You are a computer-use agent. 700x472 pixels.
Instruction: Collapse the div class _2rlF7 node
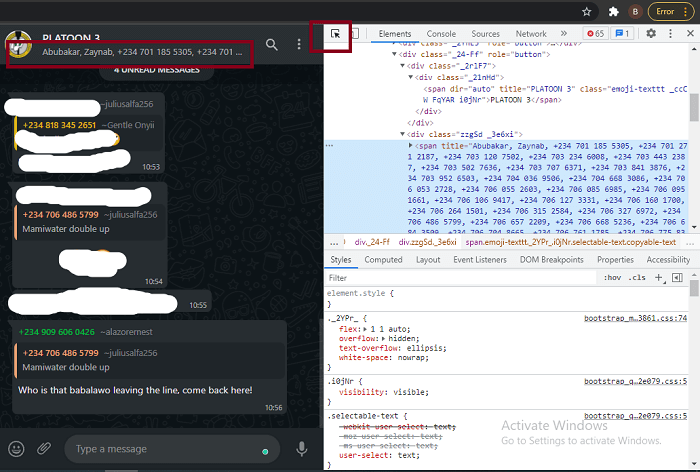[402, 66]
